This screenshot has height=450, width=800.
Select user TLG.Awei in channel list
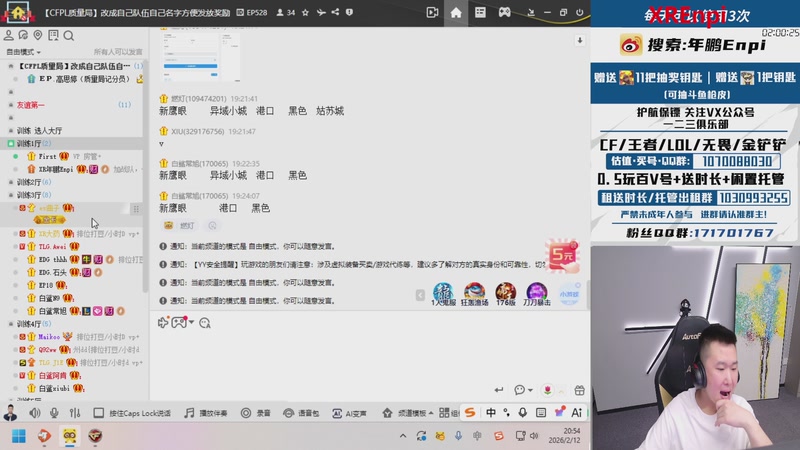pos(53,246)
